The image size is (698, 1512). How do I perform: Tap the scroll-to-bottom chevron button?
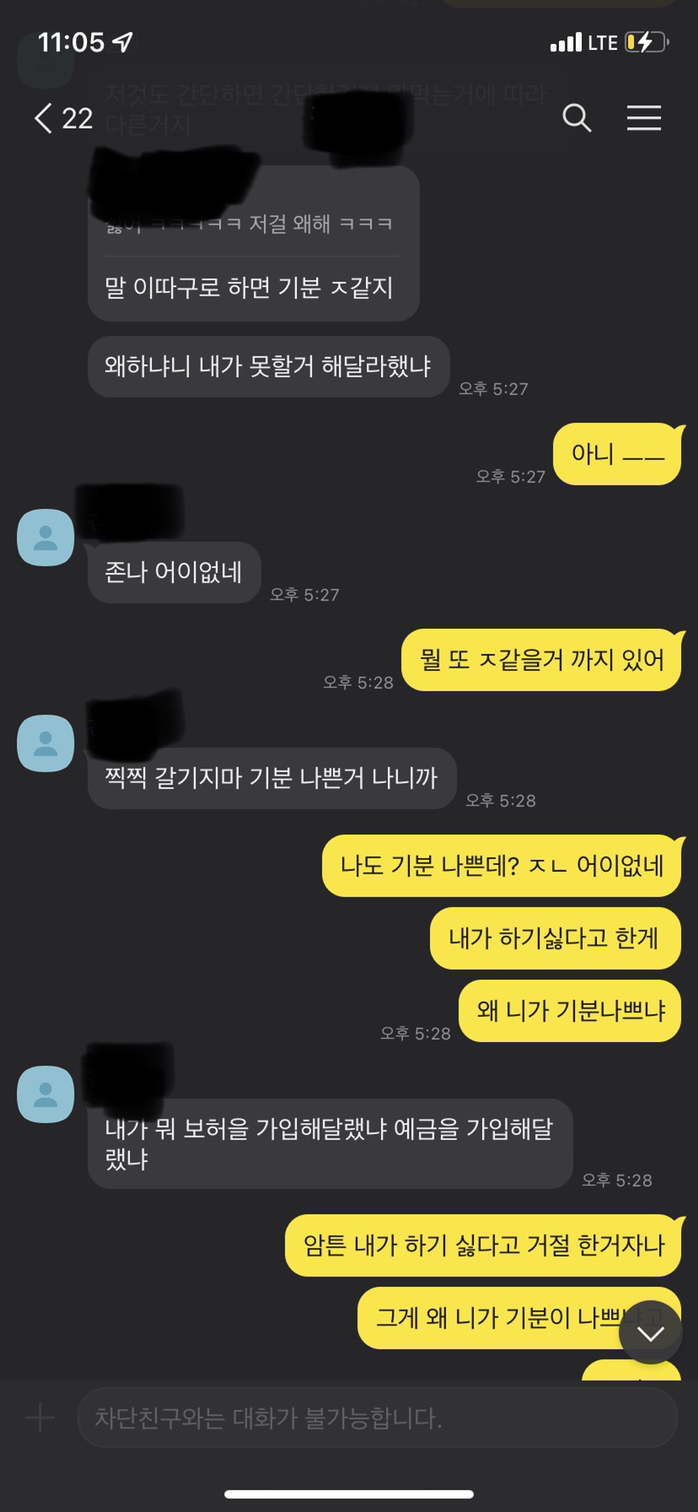tap(651, 1333)
